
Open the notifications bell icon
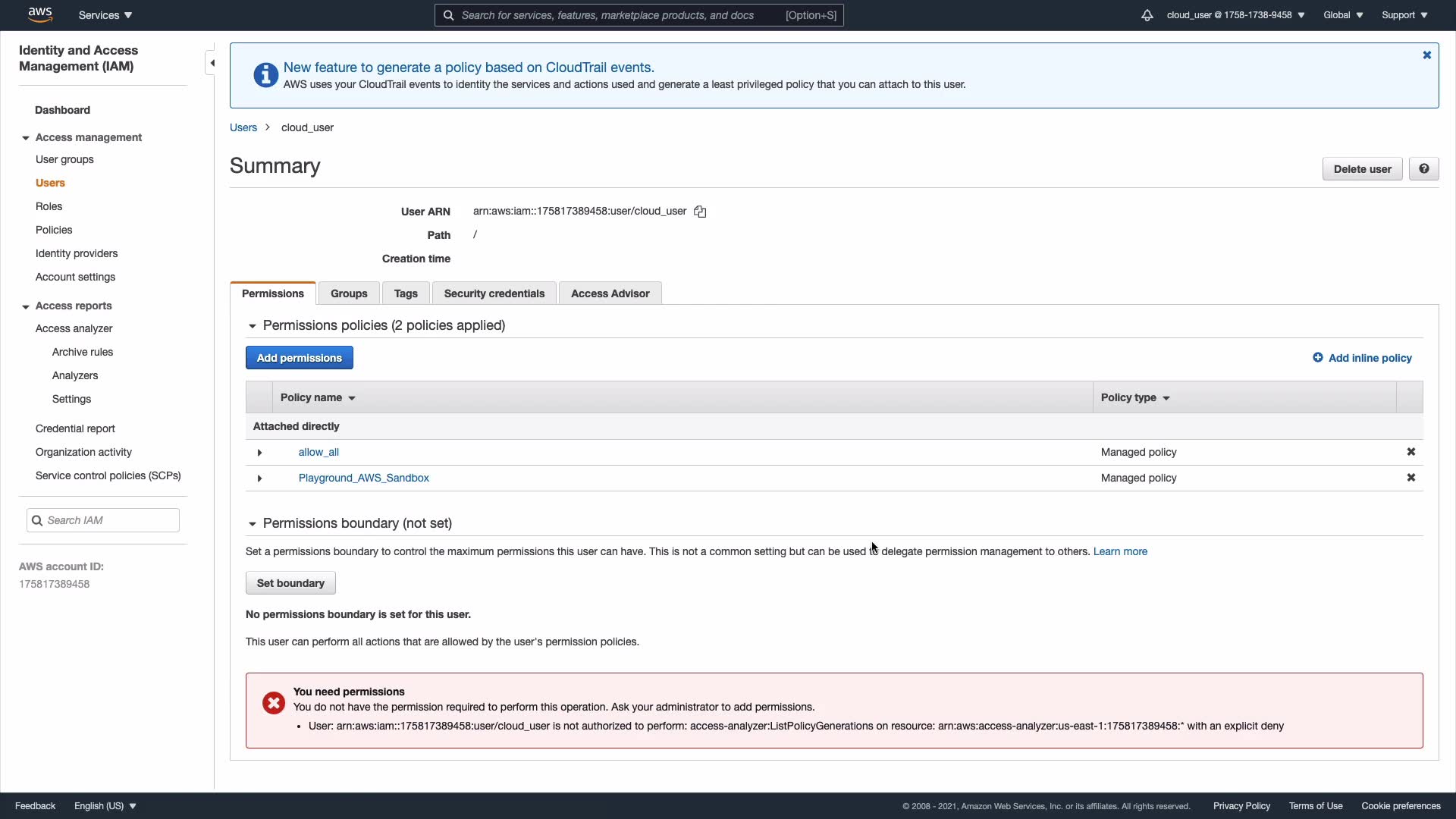point(1147,15)
